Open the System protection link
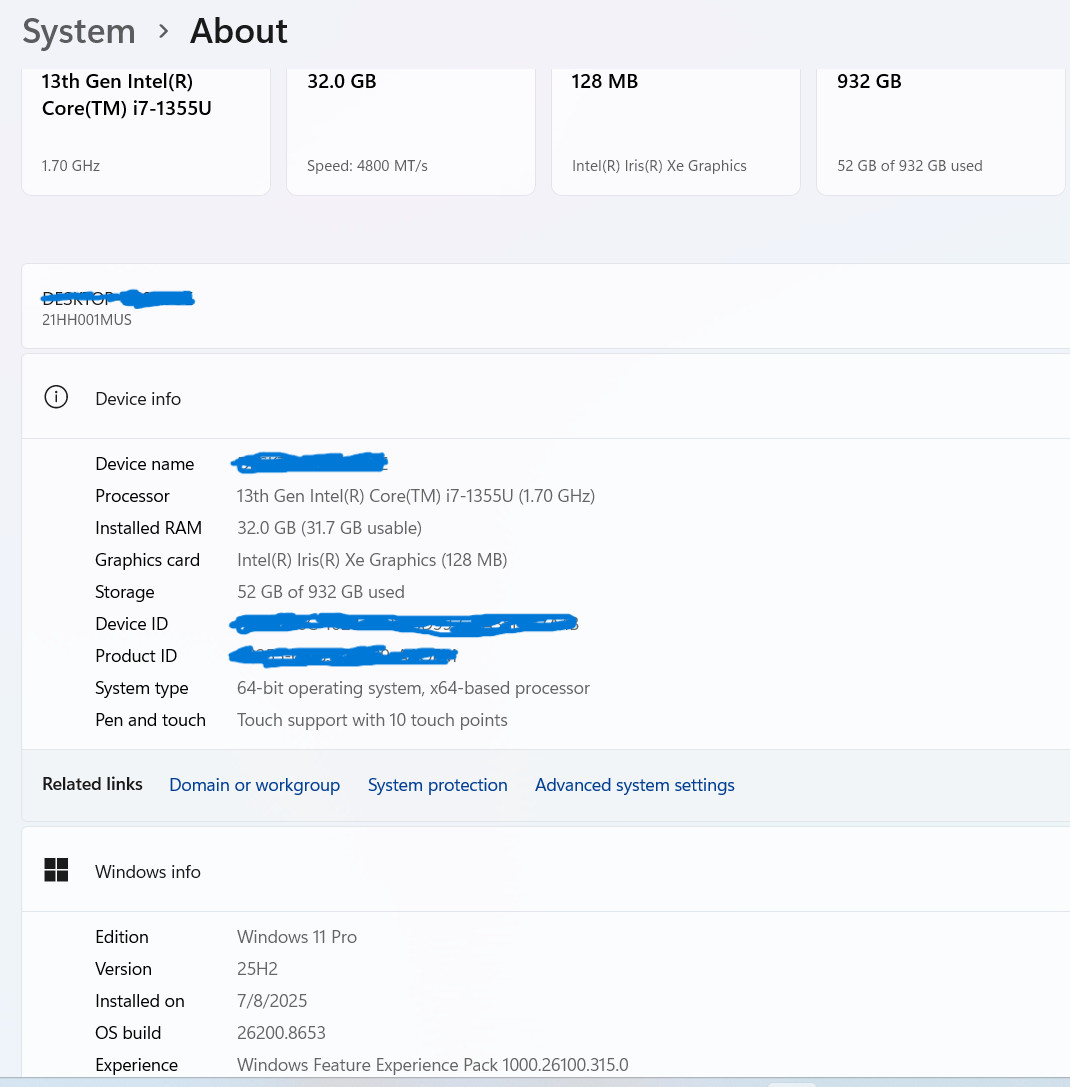Screen dimensions: 1070x1087 point(438,785)
